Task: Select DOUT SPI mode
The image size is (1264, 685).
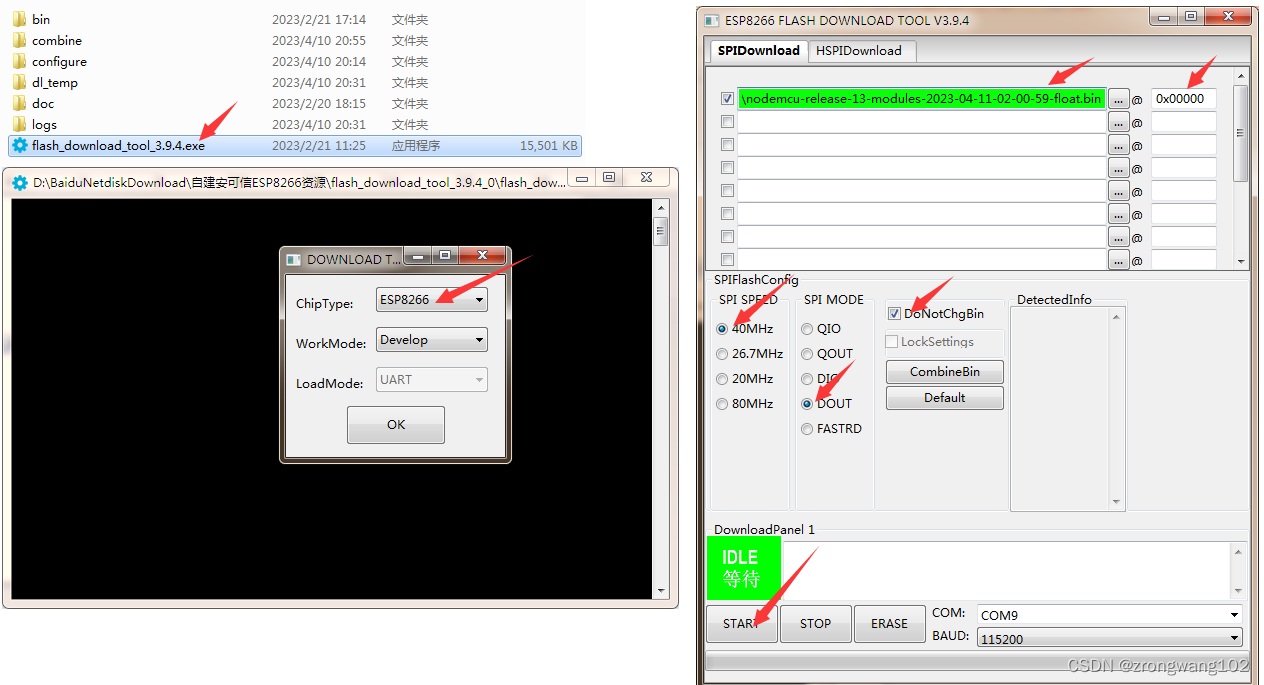Action: click(x=807, y=404)
